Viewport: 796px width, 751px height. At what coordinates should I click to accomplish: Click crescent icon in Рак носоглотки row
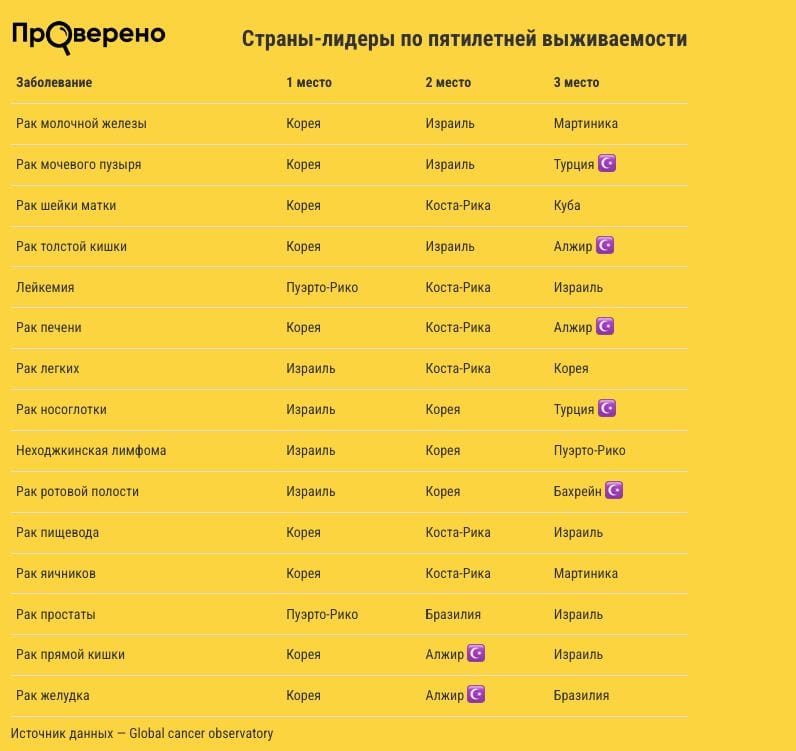click(606, 408)
